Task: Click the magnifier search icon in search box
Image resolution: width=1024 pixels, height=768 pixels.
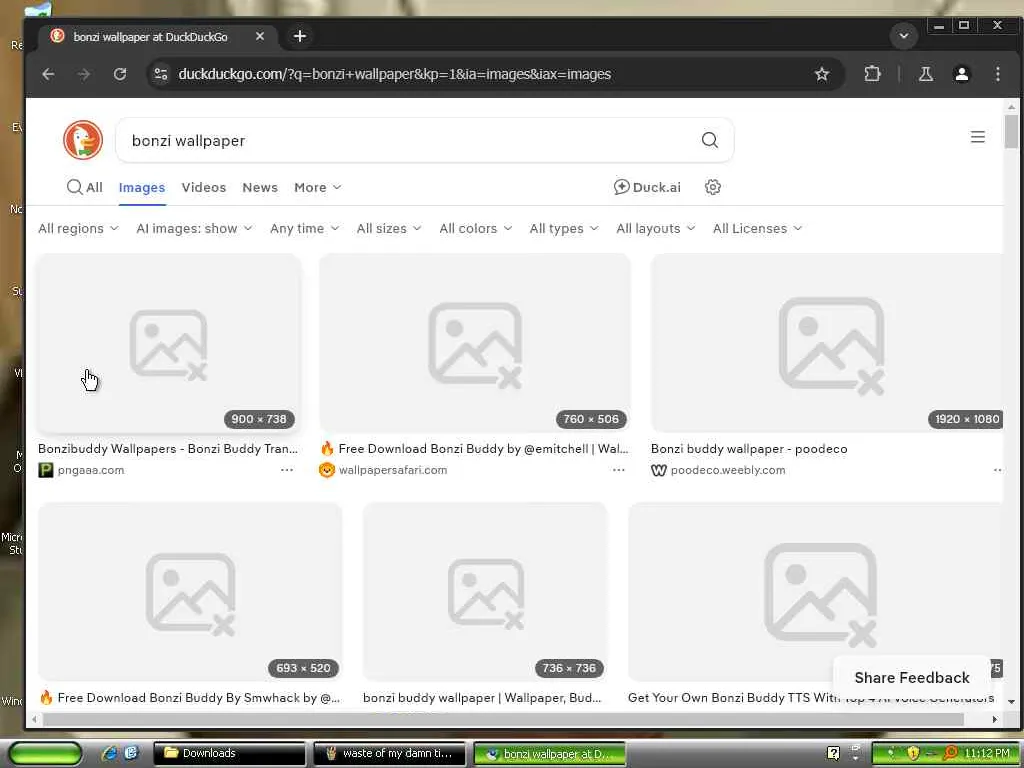Action: click(710, 140)
